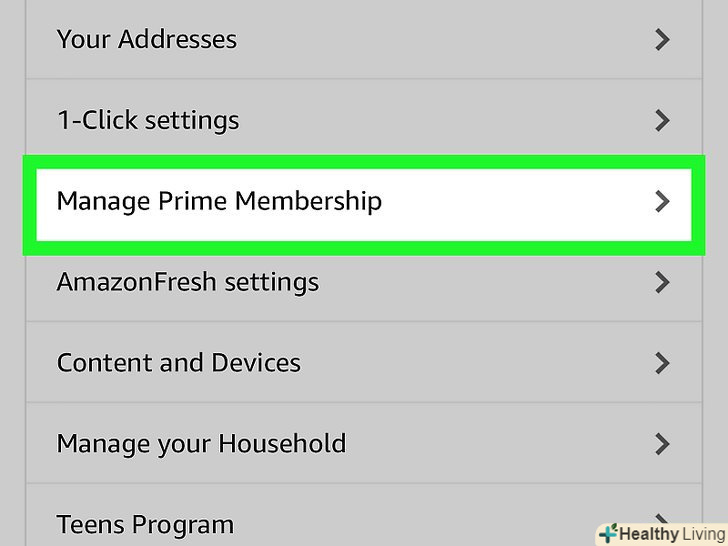Tap the arrow beside 1-Click settings
Image resolution: width=728 pixels, height=546 pixels.
(661, 121)
